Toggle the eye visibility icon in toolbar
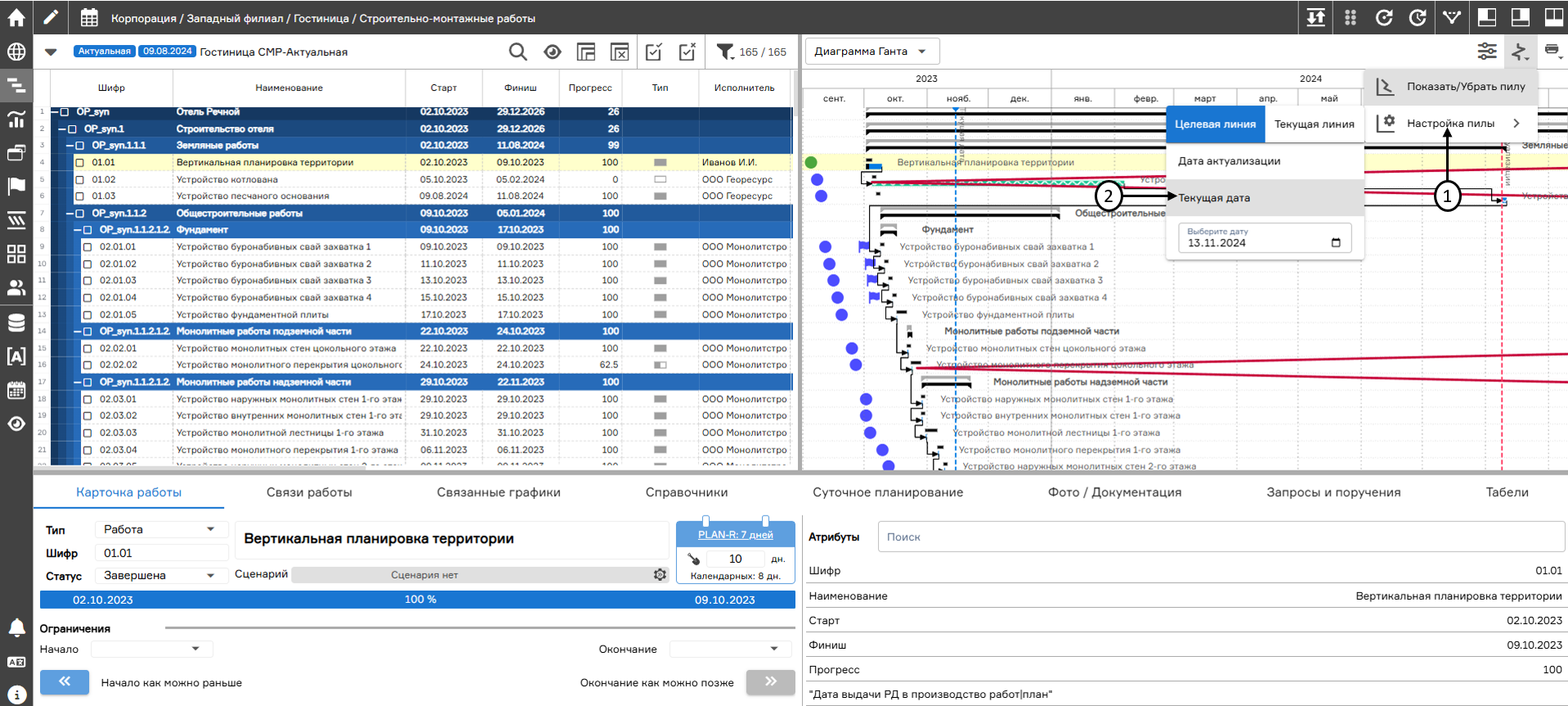Image resolution: width=1568 pixels, height=706 pixels. pos(553,52)
